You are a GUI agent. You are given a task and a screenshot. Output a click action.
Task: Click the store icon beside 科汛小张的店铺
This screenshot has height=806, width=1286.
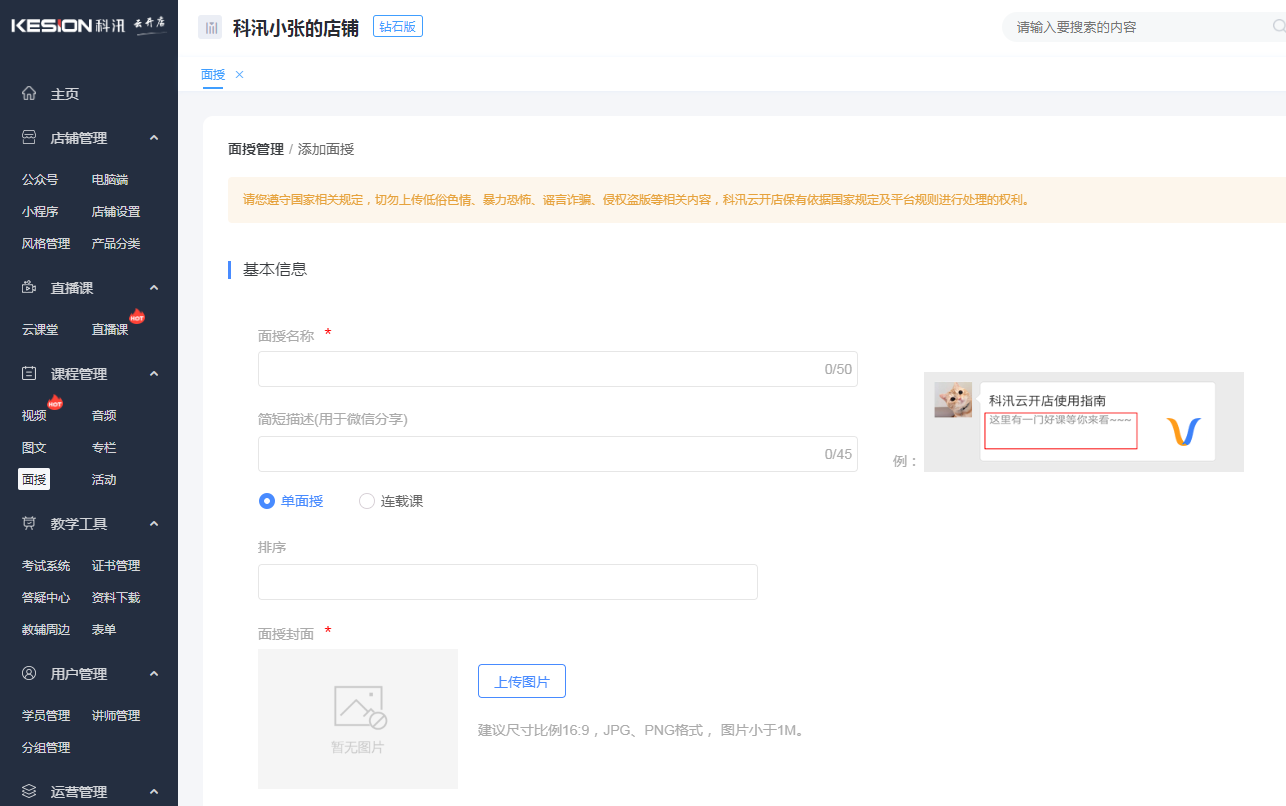[210, 26]
